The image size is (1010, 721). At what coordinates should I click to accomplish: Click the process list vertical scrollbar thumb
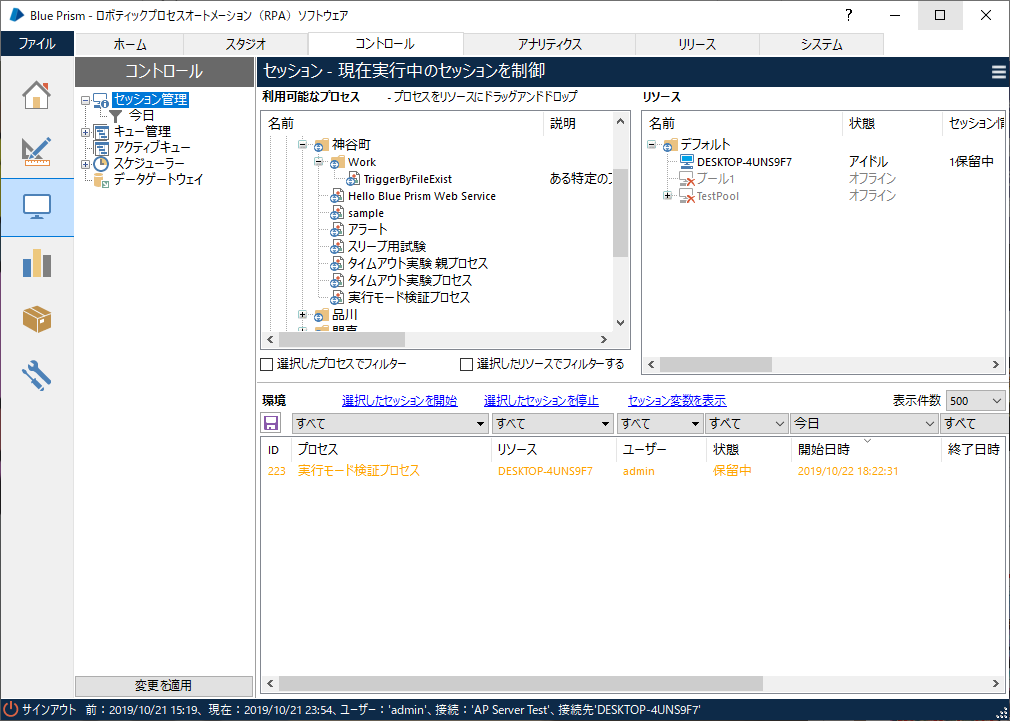[620, 214]
